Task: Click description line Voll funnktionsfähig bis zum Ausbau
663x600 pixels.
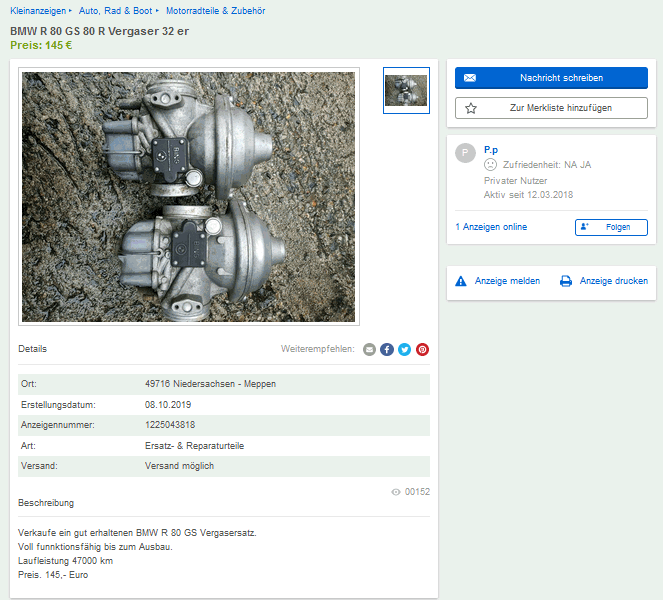Action: [95, 547]
